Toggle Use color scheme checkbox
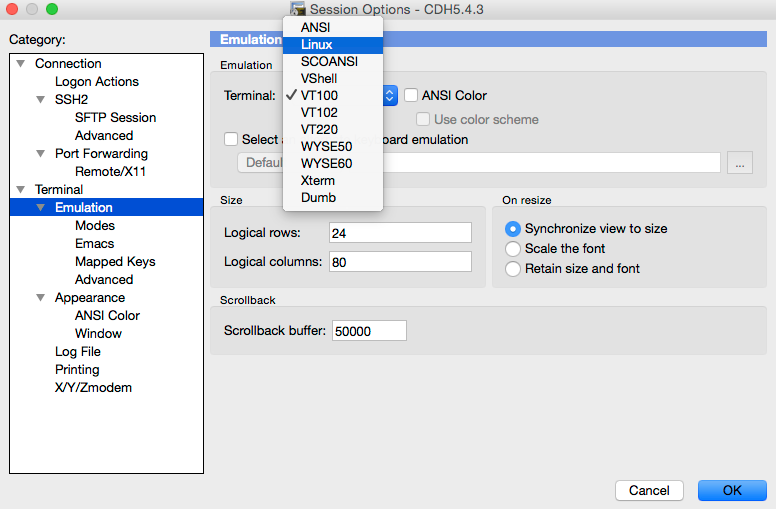Screen dimensions: 776x509 (x=423, y=119)
